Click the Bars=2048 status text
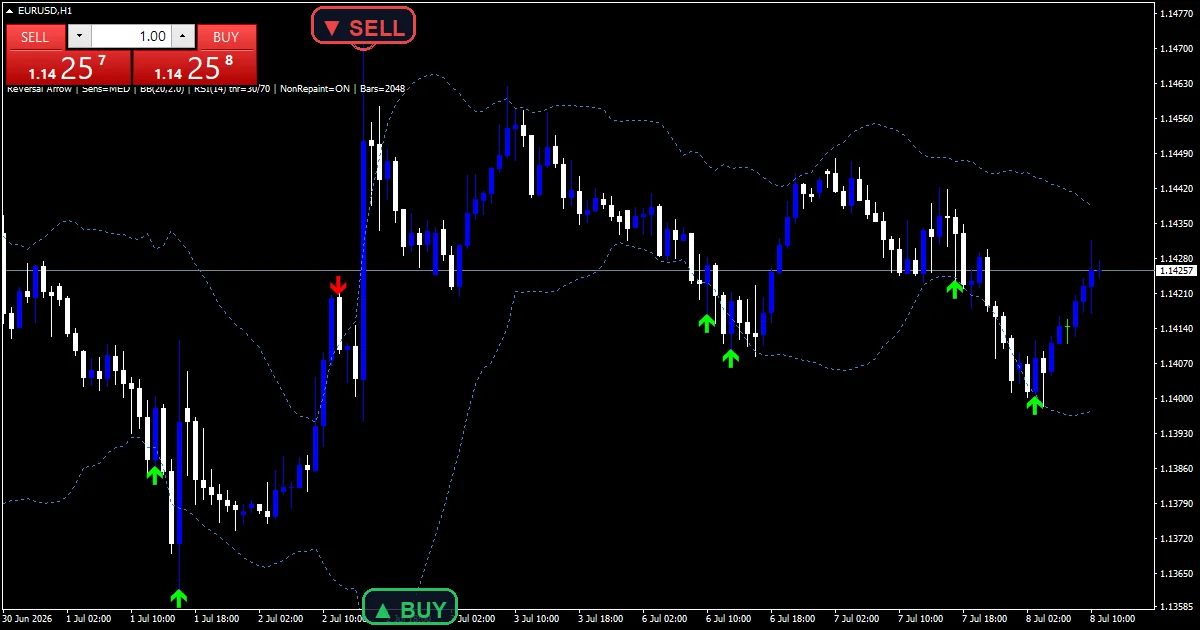This screenshot has width=1200, height=630. [x=383, y=89]
